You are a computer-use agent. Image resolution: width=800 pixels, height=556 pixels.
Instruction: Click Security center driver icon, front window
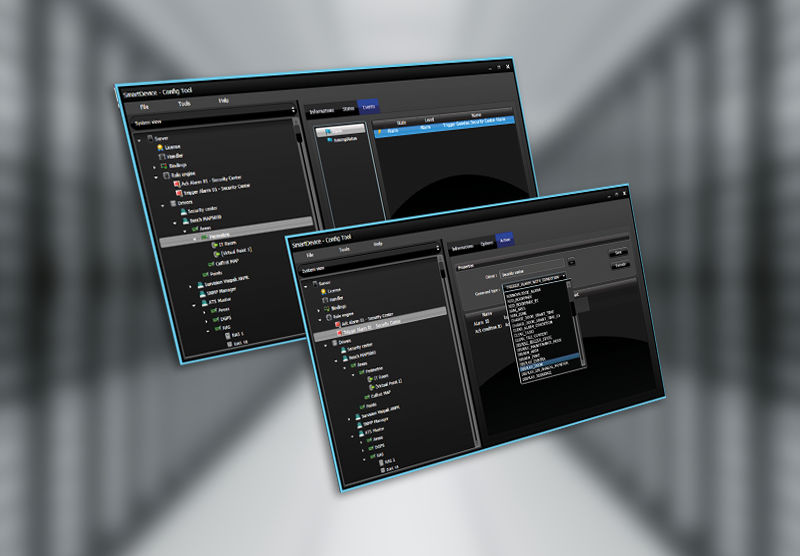(x=343, y=349)
